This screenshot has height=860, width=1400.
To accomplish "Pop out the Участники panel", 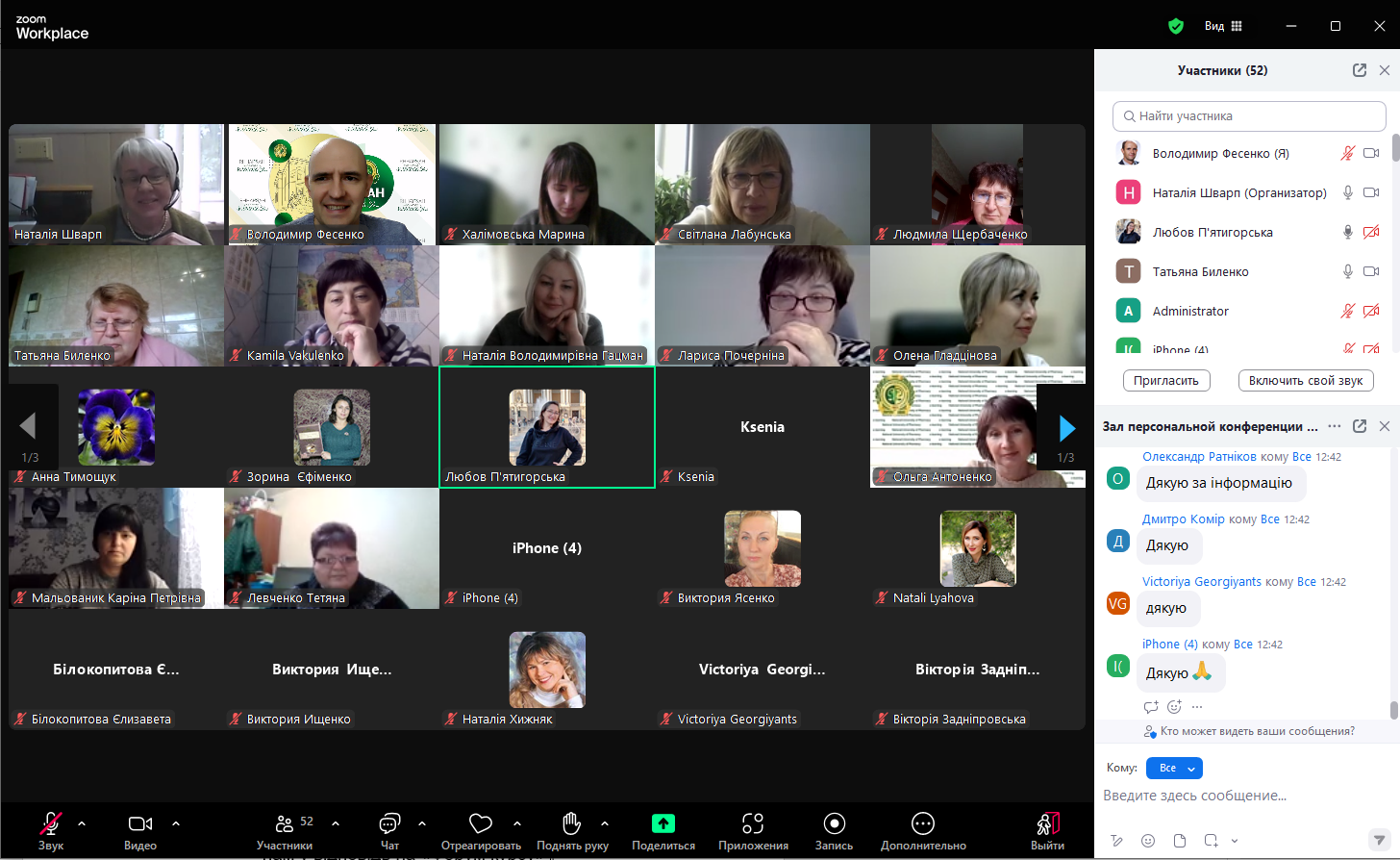I will [x=1360, y=70].
